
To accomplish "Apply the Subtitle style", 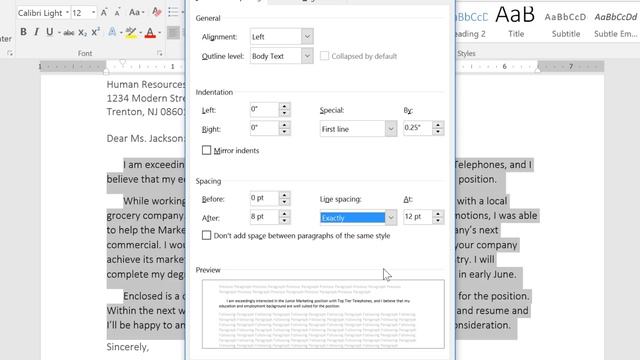I will (x=566, y=22).
